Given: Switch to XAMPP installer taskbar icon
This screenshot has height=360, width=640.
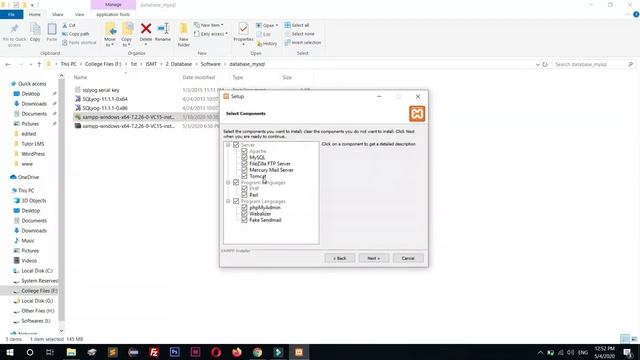Looking at the screenshot, I should click(299, 352).
